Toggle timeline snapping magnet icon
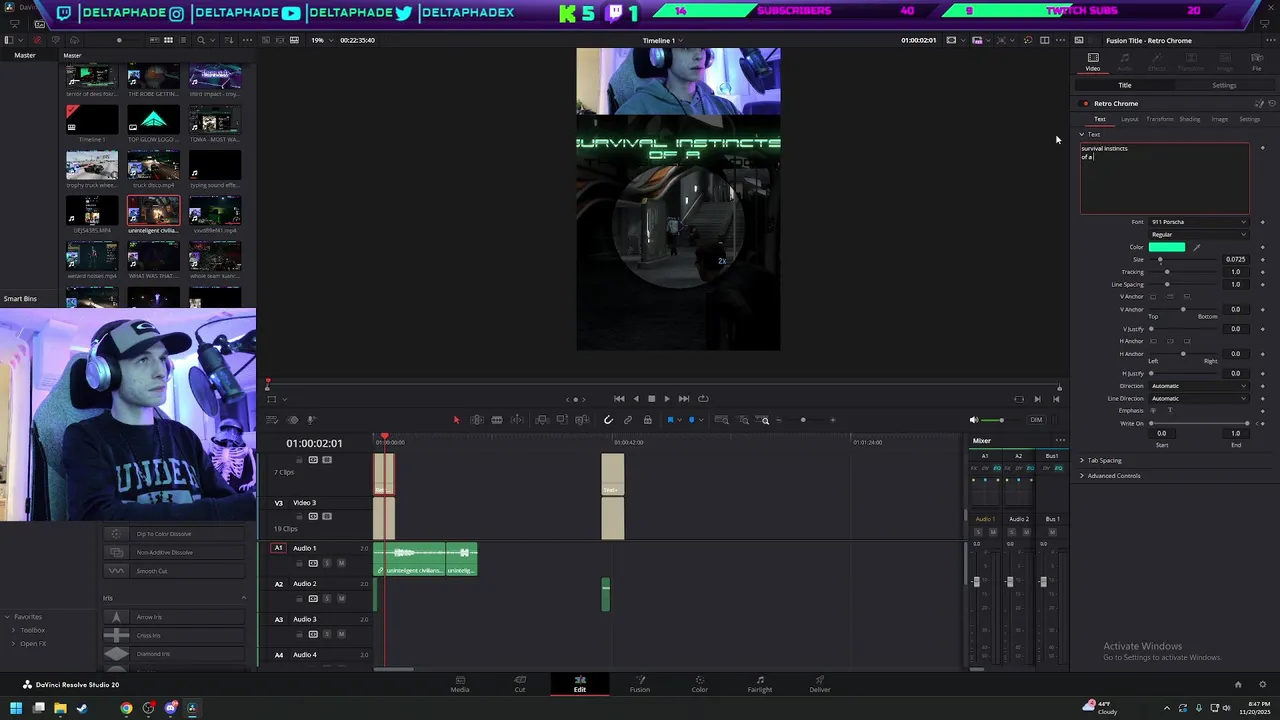Screen dimensions: 1280x720 pyautogui.click(x=608, y=420)
